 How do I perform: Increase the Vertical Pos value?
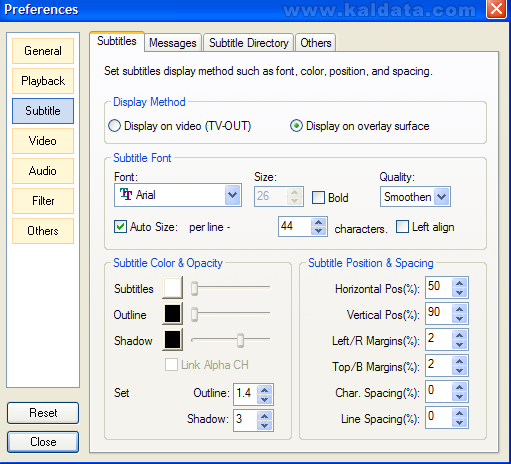click(460, 309)
